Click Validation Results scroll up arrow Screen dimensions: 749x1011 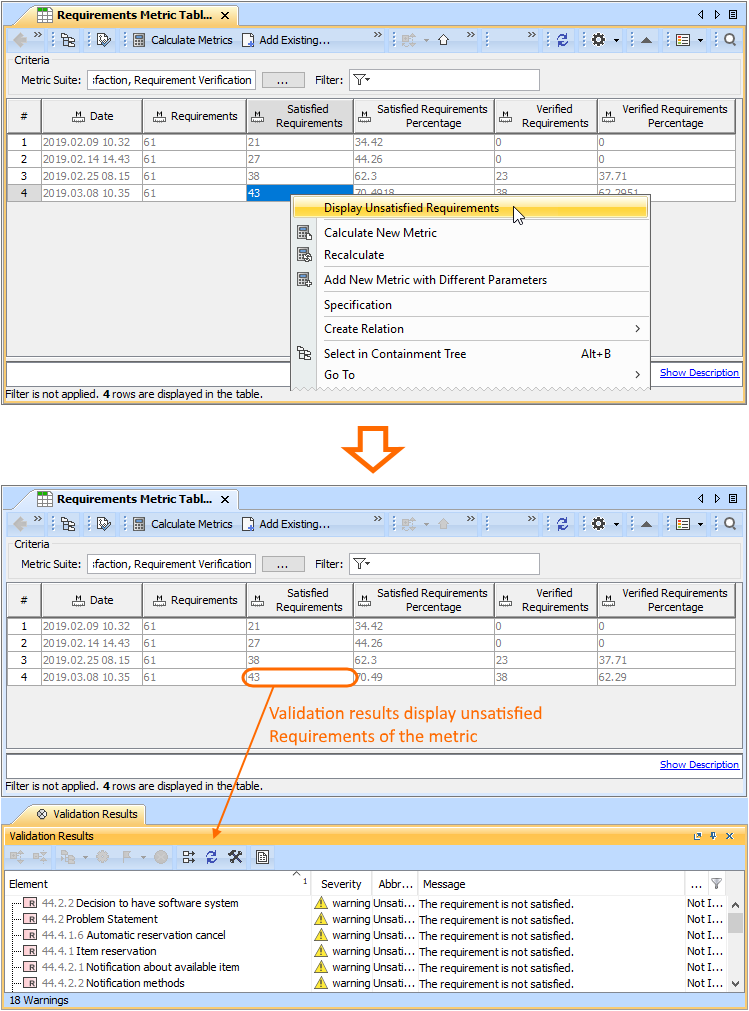(735, 905)
